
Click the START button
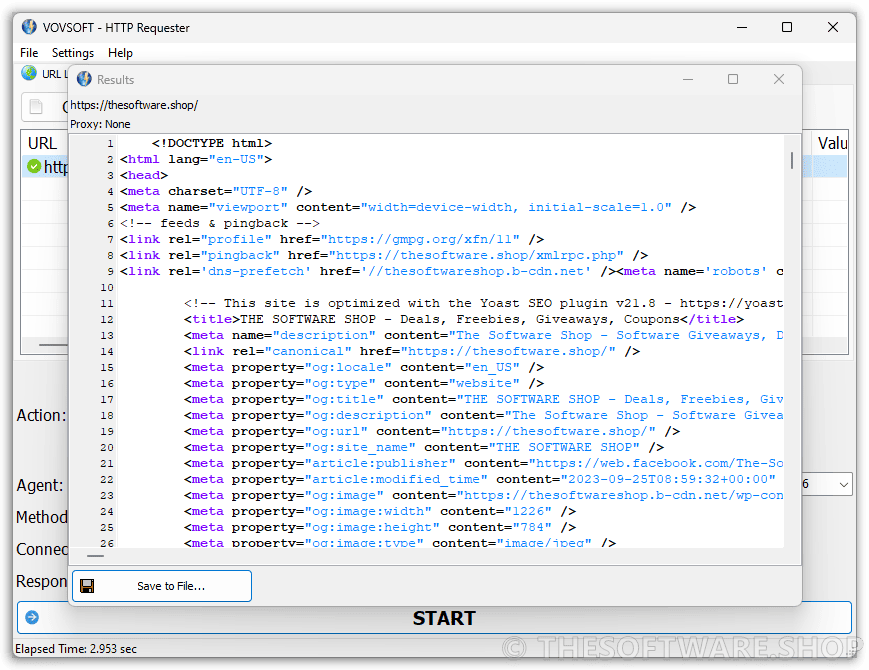point(434,617)
